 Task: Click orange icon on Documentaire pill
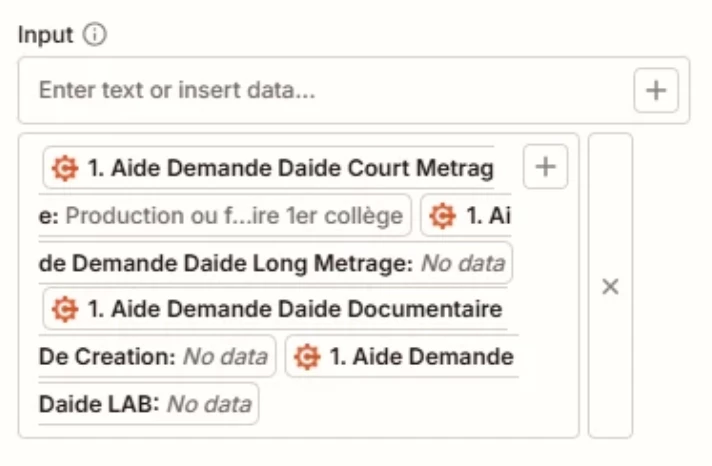click(66, 309)
